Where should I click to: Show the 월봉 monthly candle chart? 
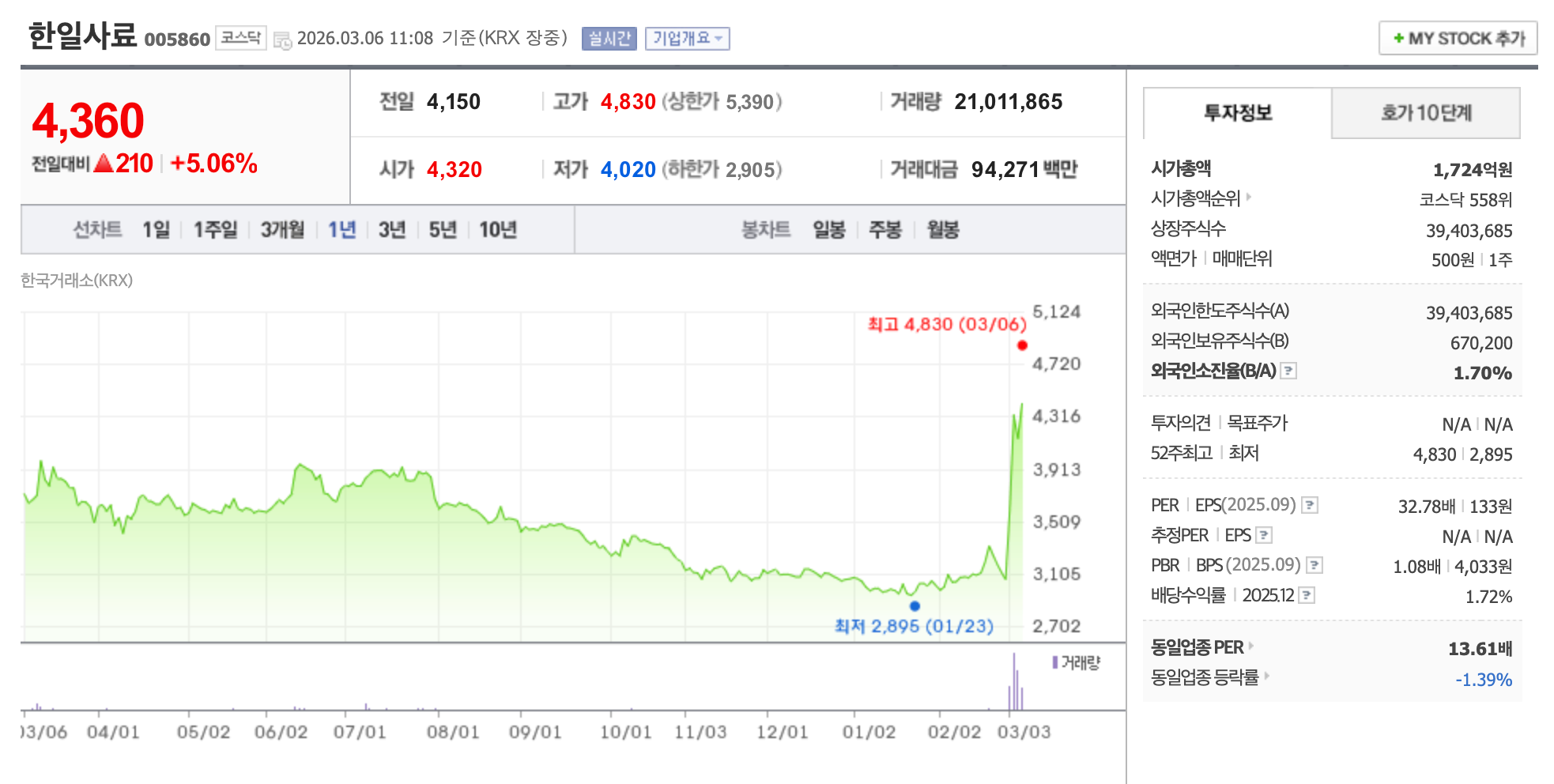point(943,230)
